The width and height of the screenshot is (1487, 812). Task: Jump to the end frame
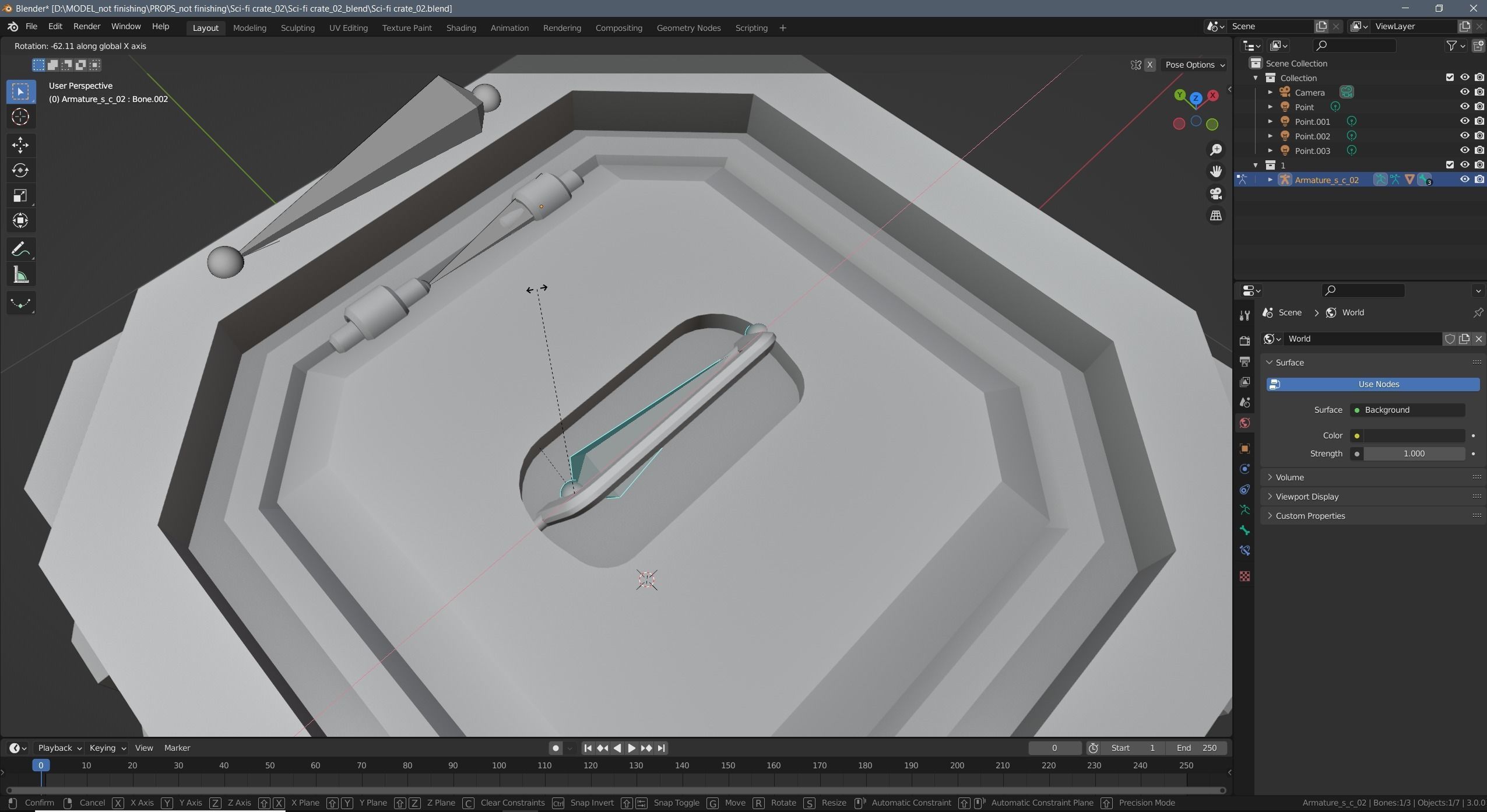661,748
